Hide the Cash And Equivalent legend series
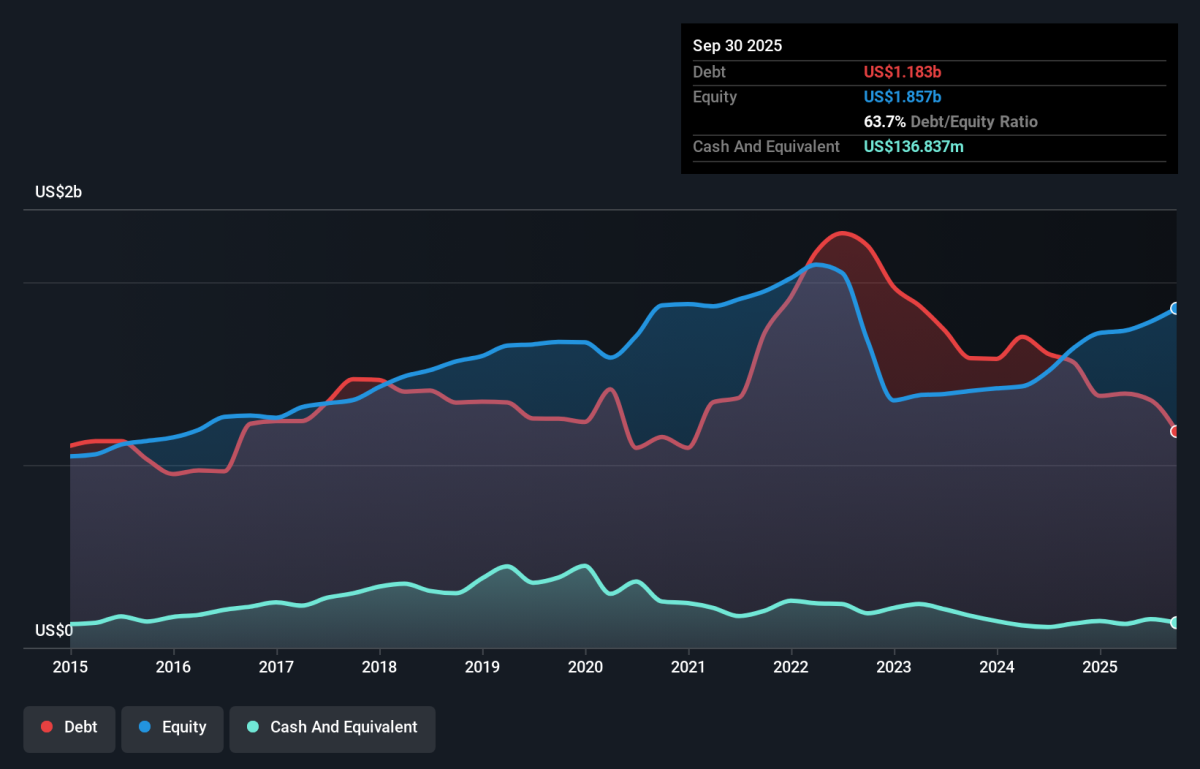This screenshot has width=1200, height=769. coord(332,727)
